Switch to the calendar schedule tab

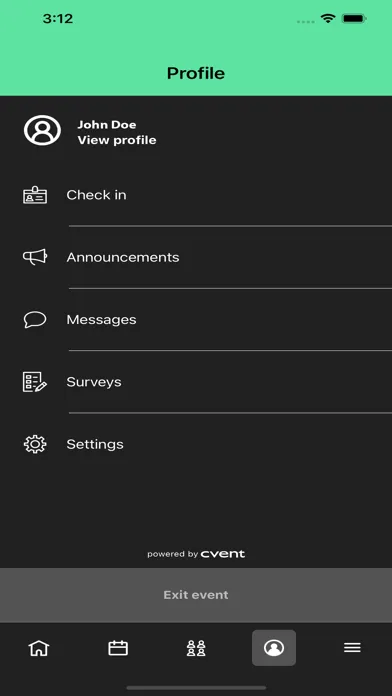[x=118, y=648]
